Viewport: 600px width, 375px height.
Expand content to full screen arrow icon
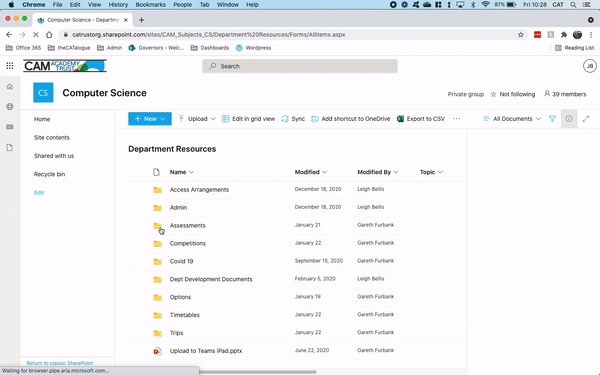click(x=586, y=119)
